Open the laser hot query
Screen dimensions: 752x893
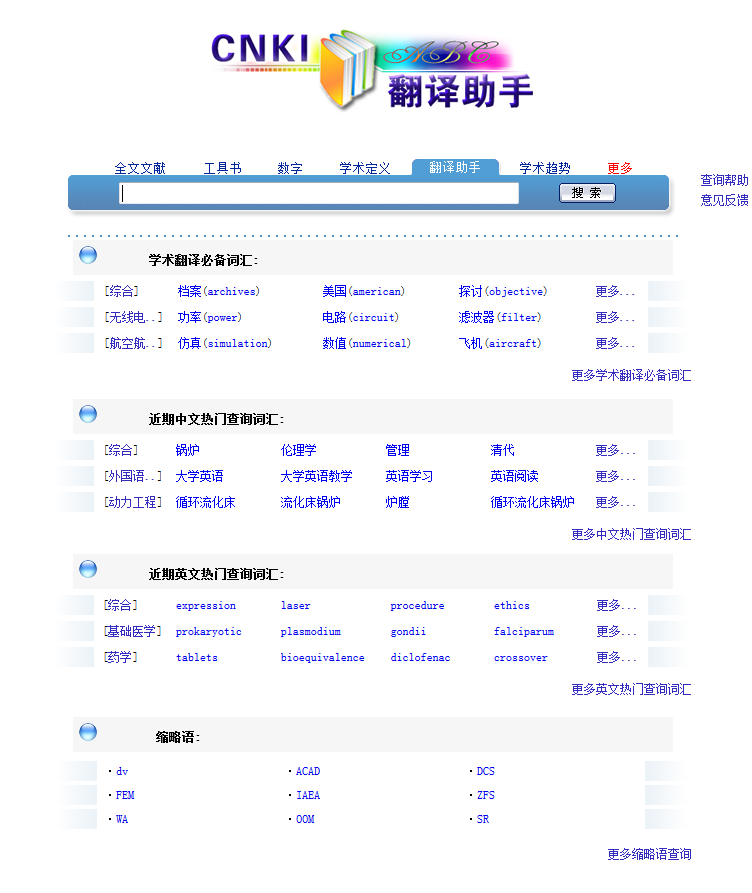pyautogui.click(x=296, y=606)
